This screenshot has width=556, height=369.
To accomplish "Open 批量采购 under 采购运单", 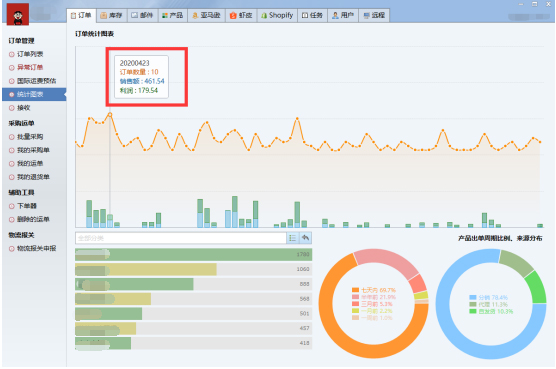I will pyautogui.click(x=30, y=137).
